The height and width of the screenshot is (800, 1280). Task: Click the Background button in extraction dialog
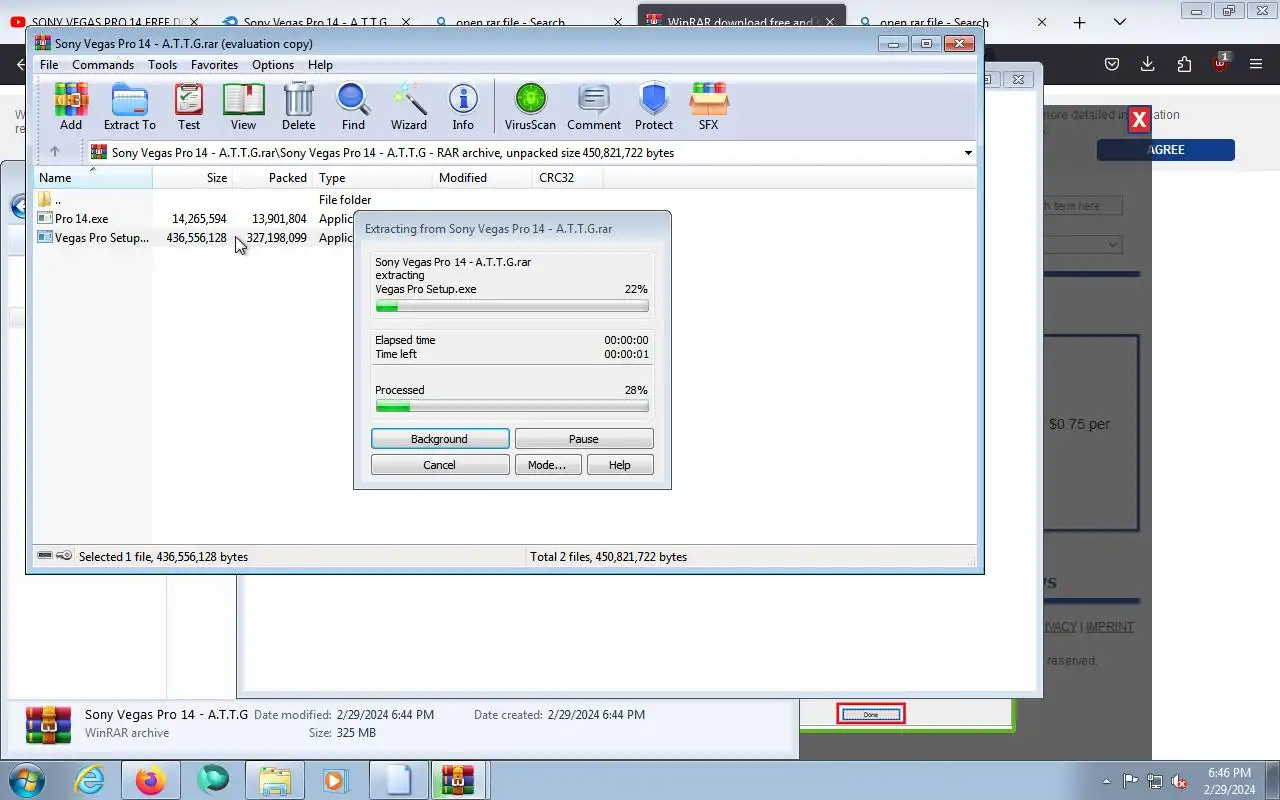coord(440,439)
